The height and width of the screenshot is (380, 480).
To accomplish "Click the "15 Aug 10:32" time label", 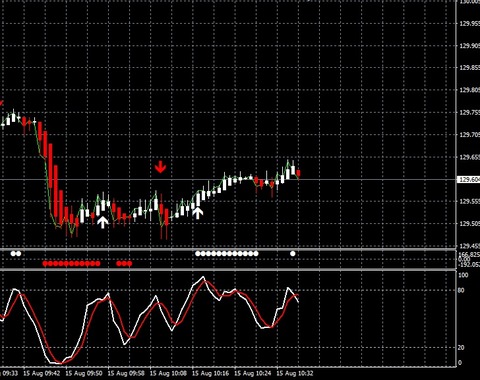I will point(295,373).
